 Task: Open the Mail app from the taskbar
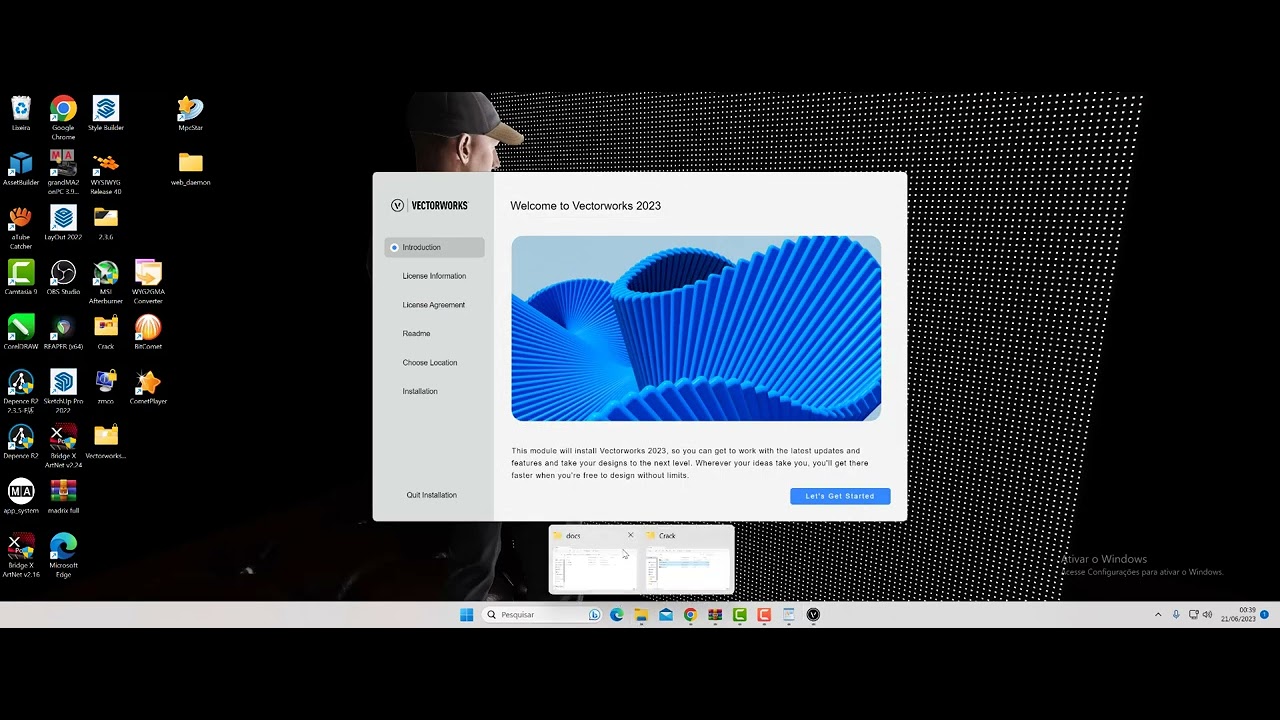click(x=666, y=615)
